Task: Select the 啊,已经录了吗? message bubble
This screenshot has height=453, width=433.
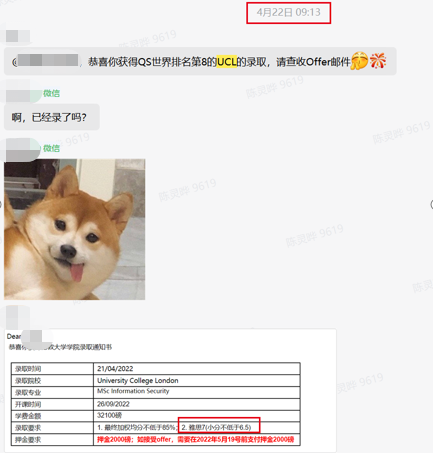Action: click(x=52, y=117)
